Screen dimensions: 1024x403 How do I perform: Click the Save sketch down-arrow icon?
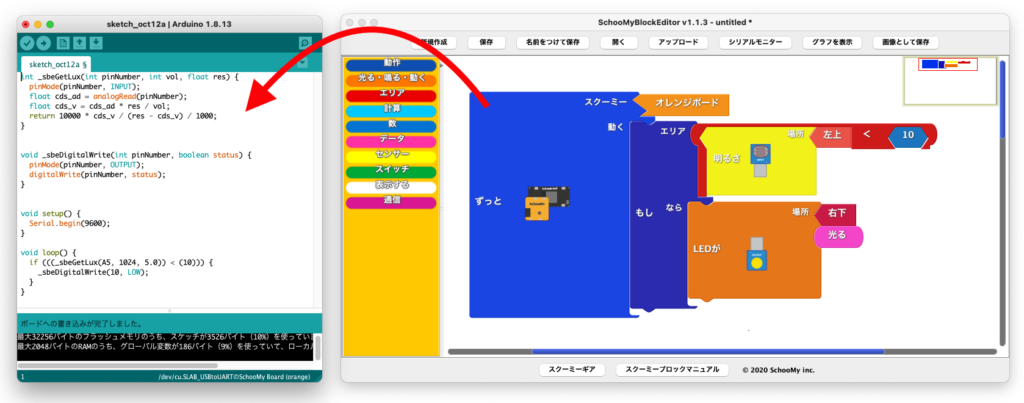tap(96, 43)
